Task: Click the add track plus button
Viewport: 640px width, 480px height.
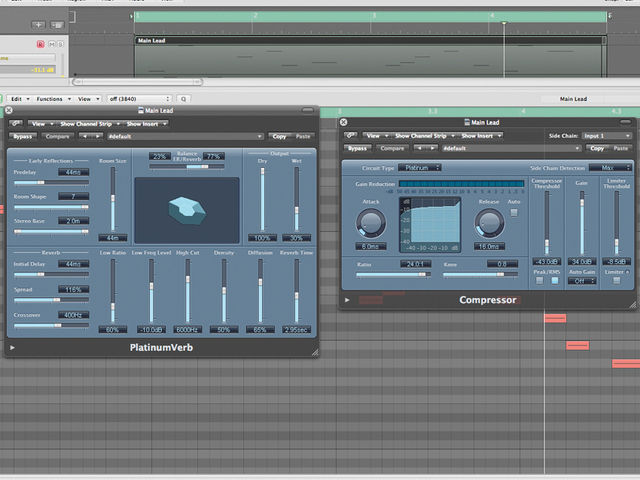Action: [38, 25]
